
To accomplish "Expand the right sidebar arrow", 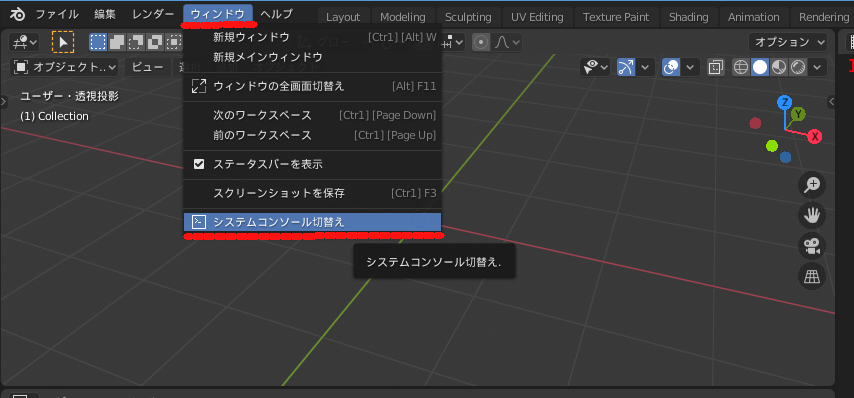I will 831,101.
